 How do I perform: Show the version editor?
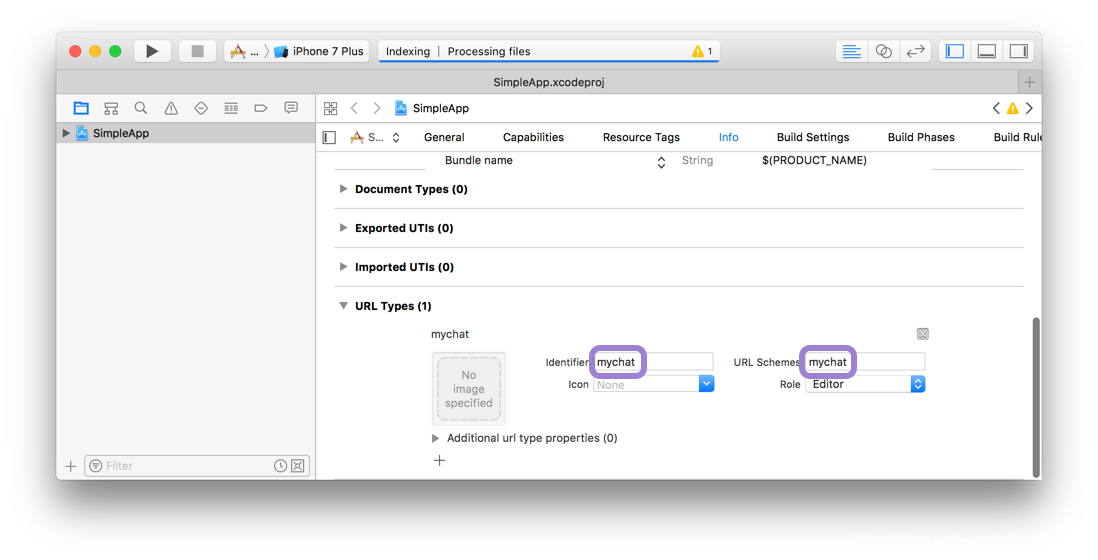tap(915, 51)
